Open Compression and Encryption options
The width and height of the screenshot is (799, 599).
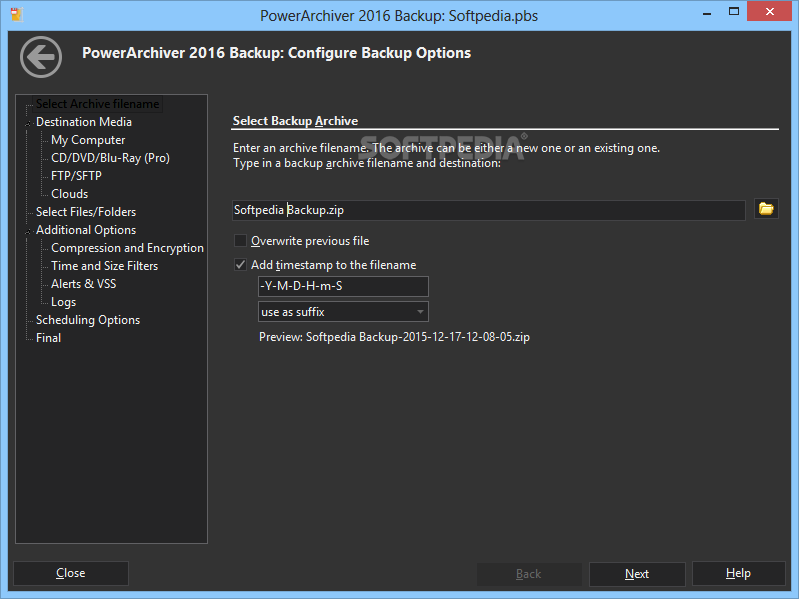point(127,248)
